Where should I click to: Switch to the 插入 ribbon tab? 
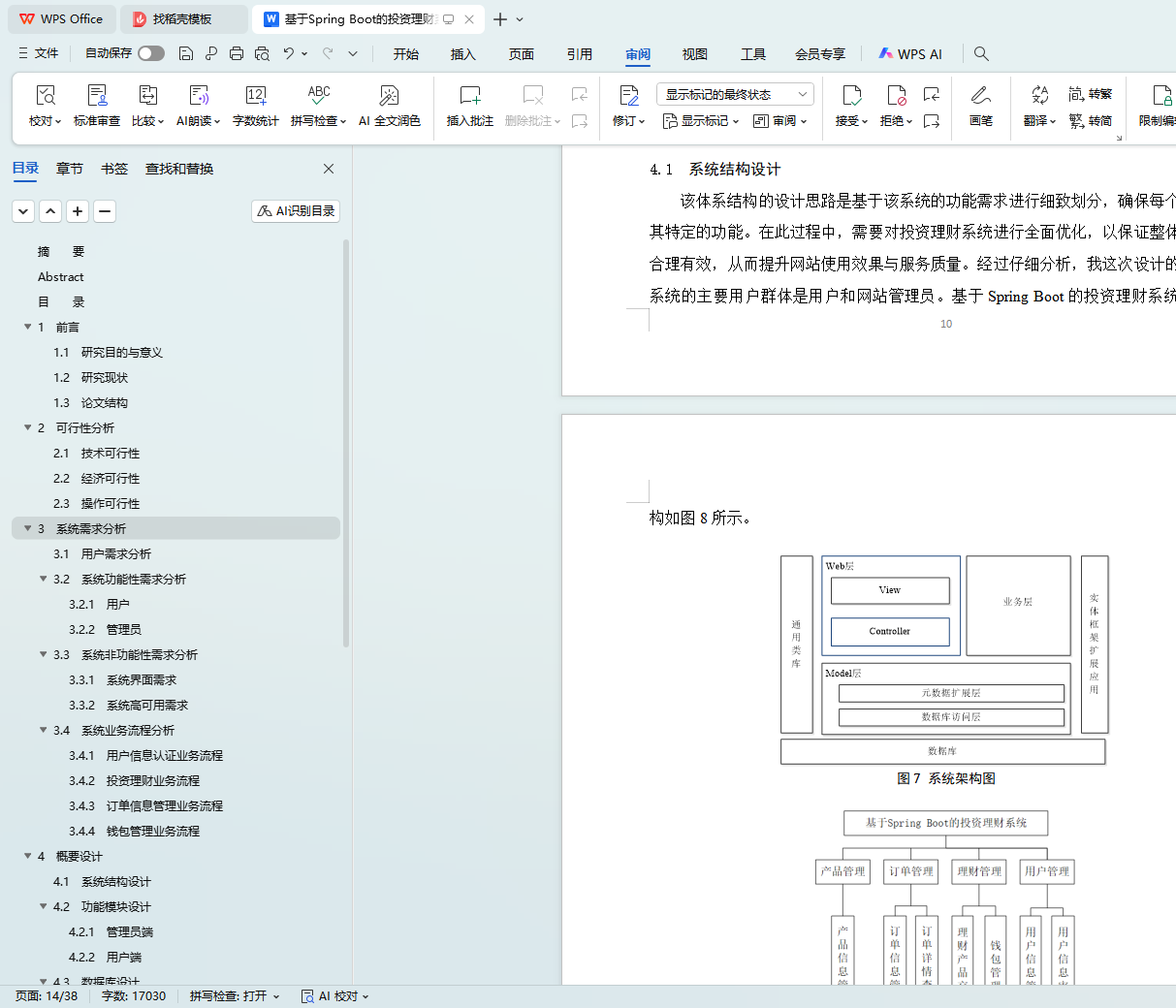[462, 54]
